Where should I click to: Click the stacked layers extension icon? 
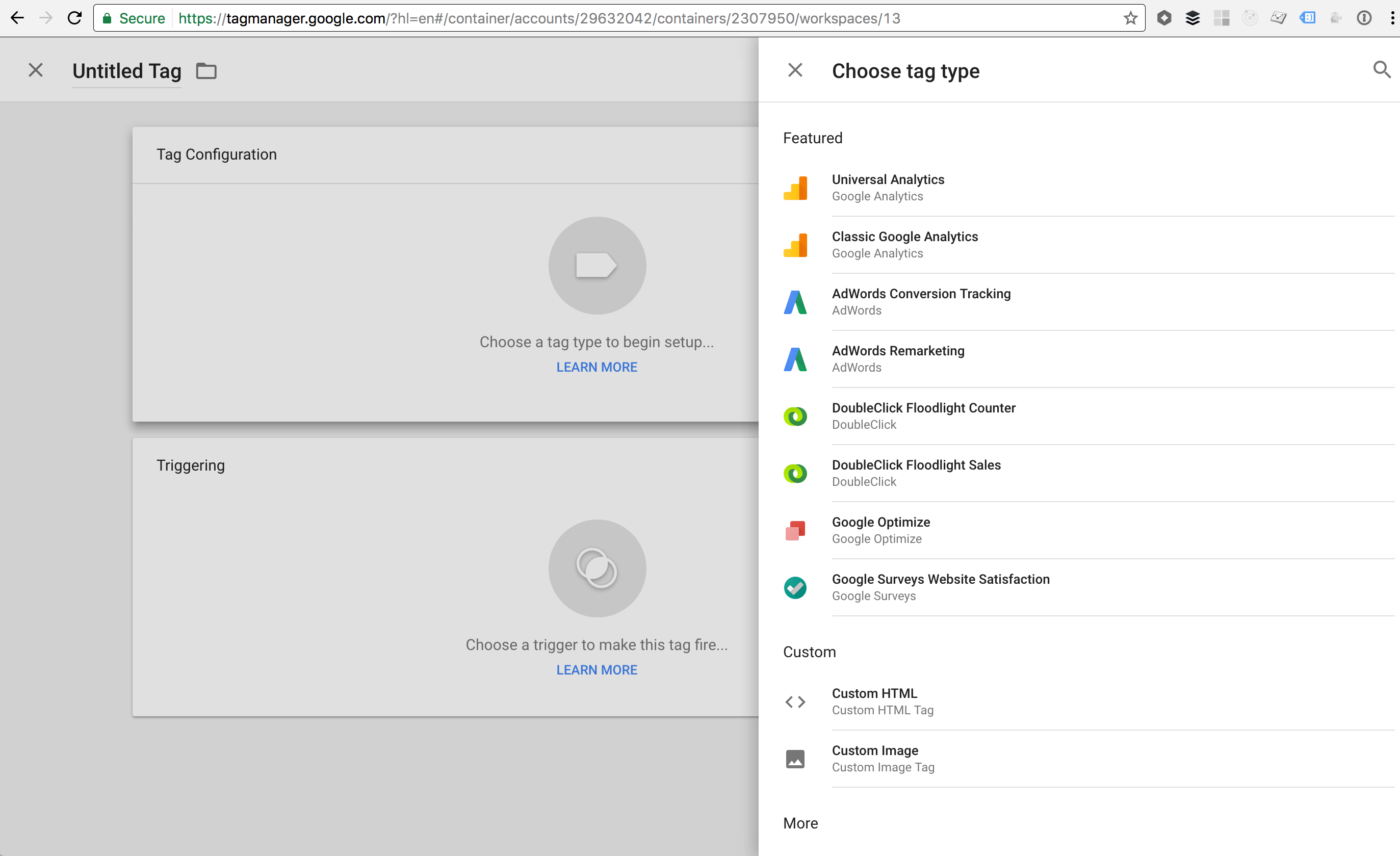(1192, 18)
